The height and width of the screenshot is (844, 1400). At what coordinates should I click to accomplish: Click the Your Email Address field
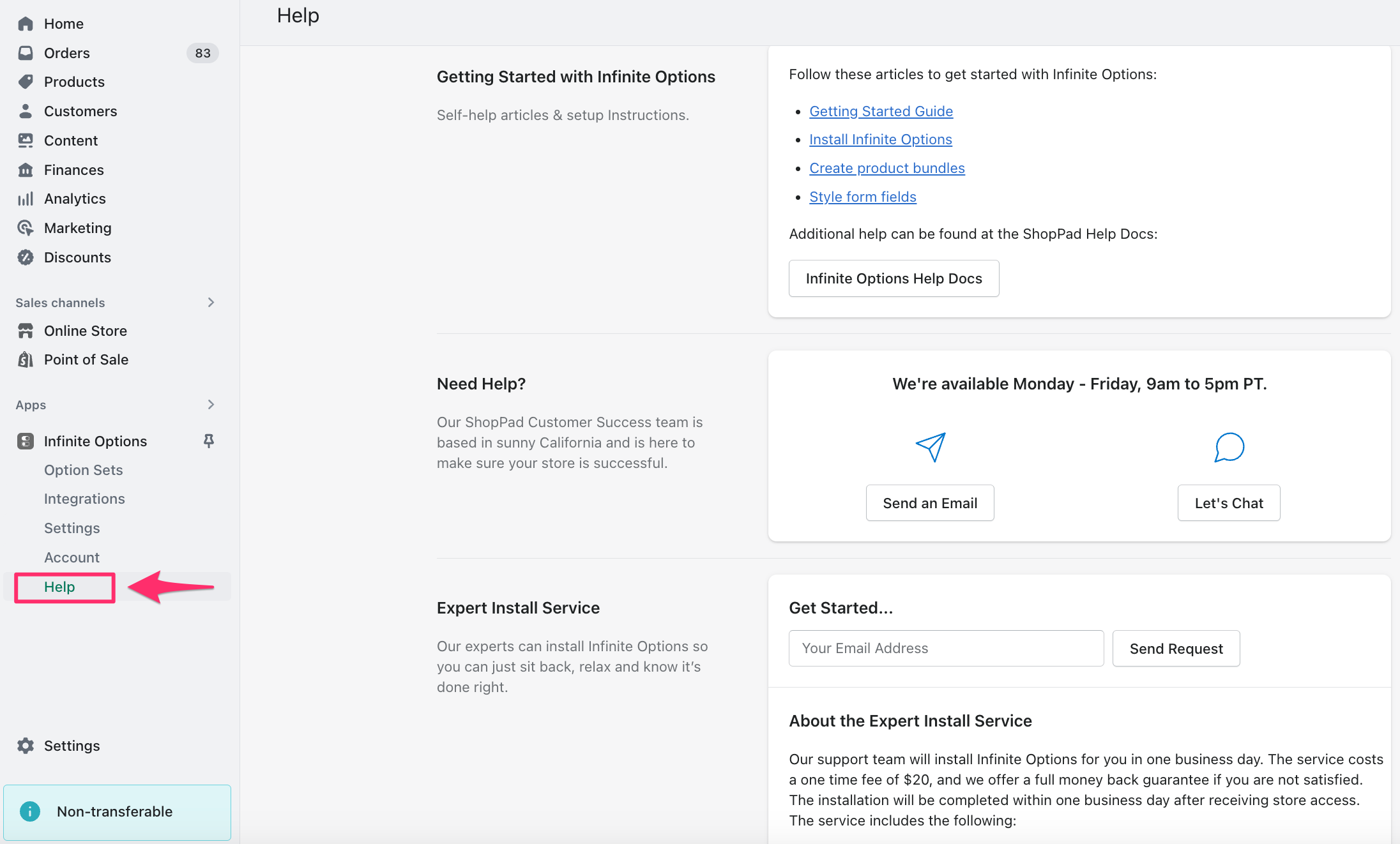[946, 648]
